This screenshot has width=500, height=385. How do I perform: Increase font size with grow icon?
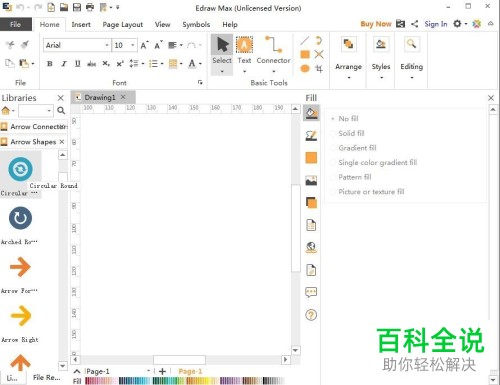coord(144,45)
